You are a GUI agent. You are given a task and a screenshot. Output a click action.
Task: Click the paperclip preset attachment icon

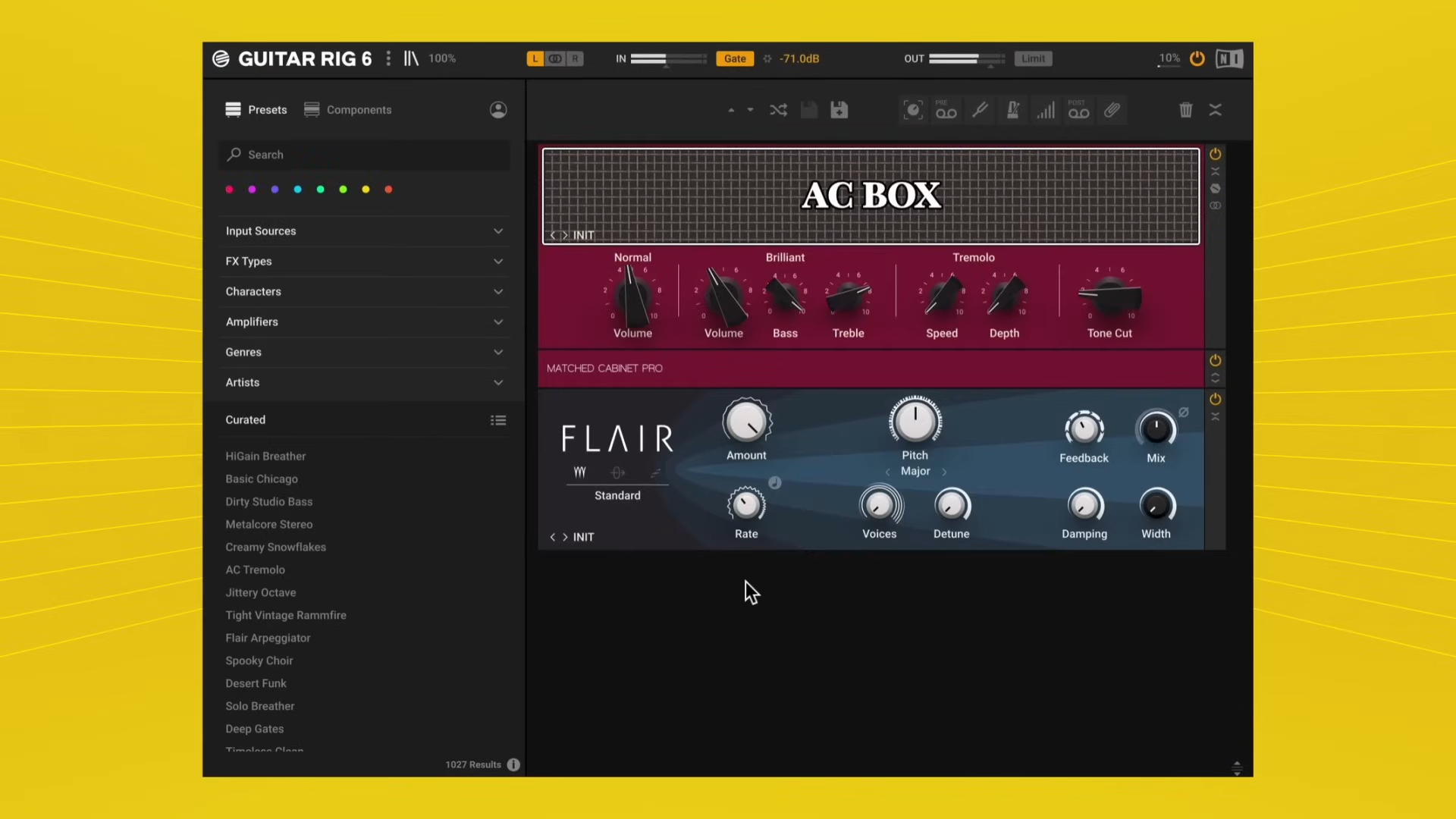click(x=1112, y=110)
